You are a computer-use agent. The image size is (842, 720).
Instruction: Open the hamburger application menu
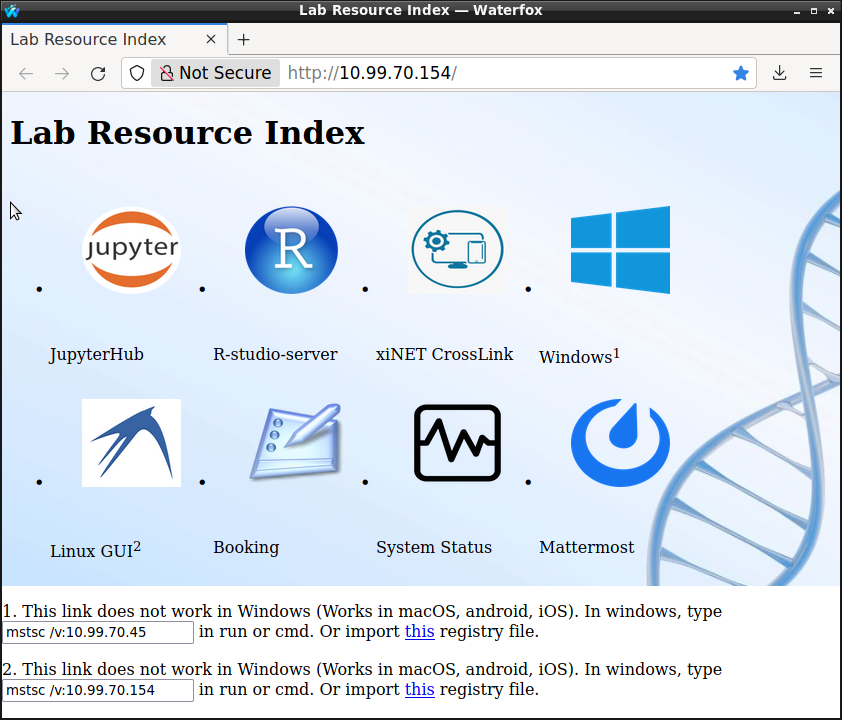coord(816,73)
